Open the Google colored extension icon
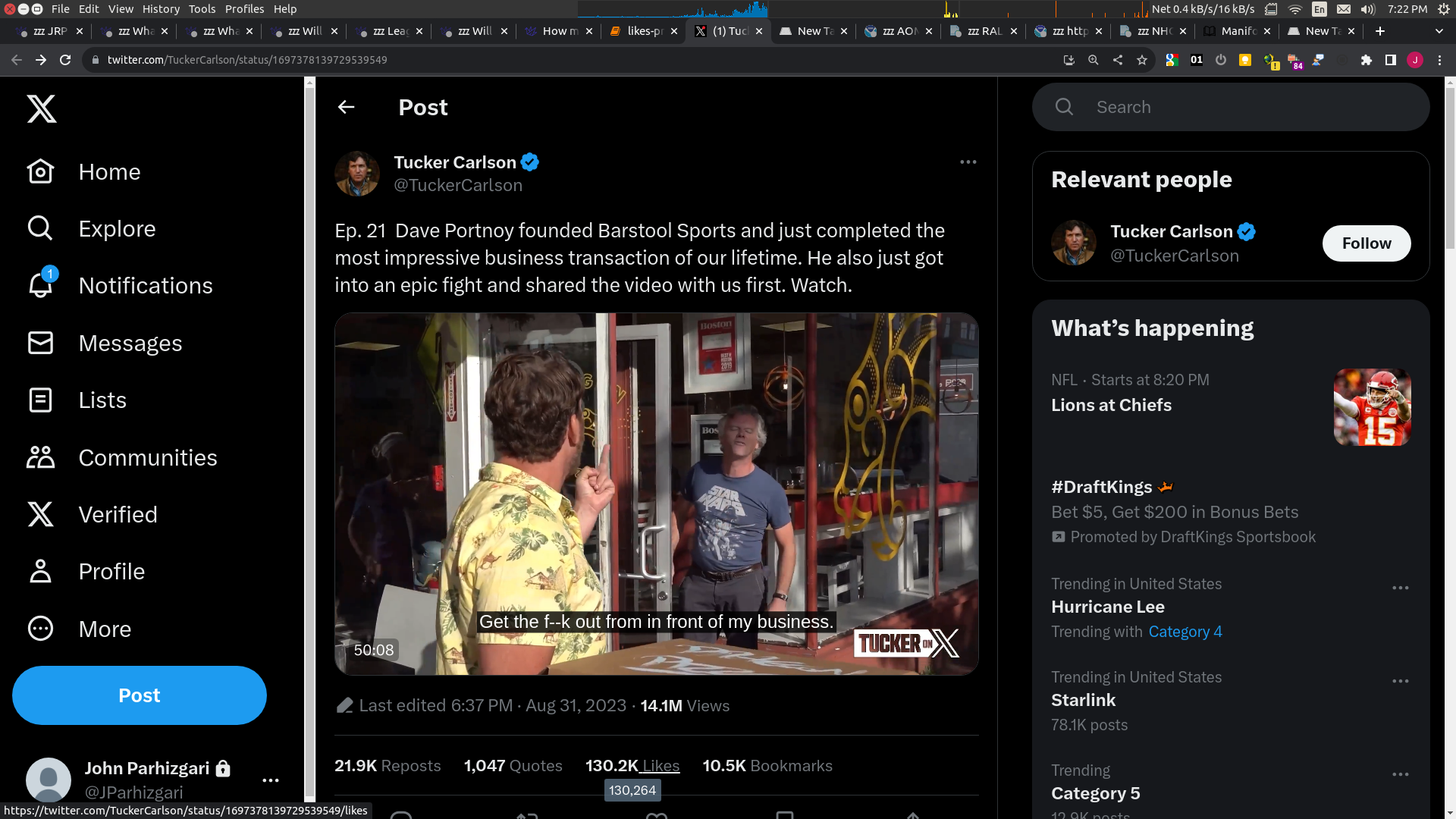The width and height of the screenshot is (1456, 819). pyautogui.click(x=1172, y=60)
